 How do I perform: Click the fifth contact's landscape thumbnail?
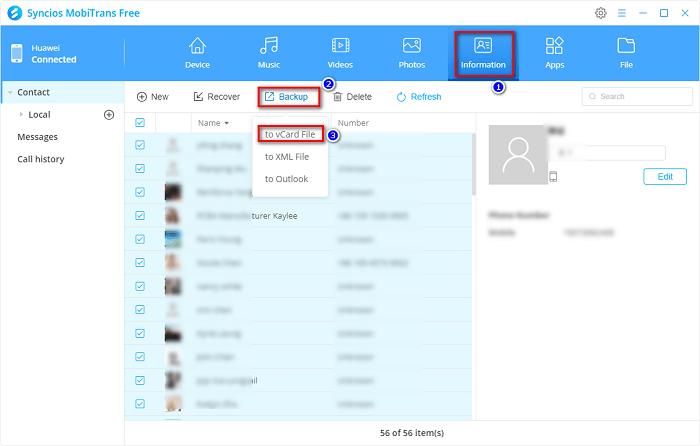point(173,239)
